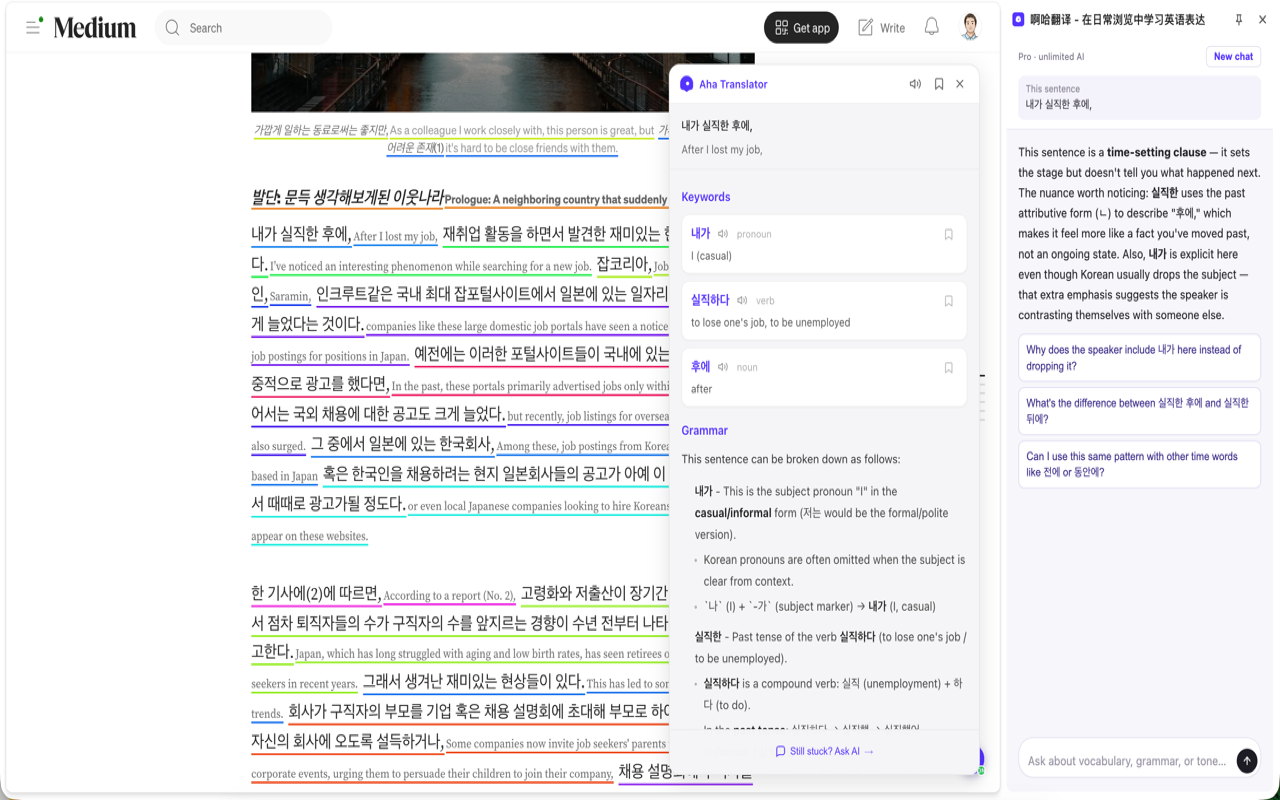
Task: Click the keyword 후에 in Keywords list
Action: [x=700, y=367]
